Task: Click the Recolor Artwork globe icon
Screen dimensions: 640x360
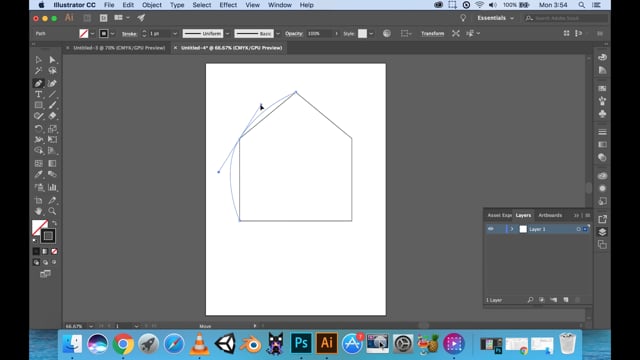Action: click(387, 33)
